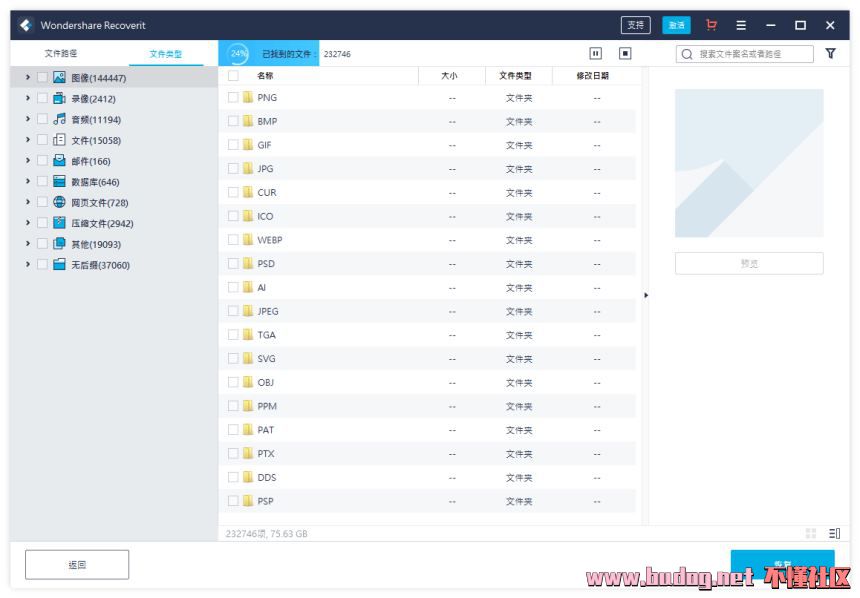Click the GIF folder icon

pos(248,144)
